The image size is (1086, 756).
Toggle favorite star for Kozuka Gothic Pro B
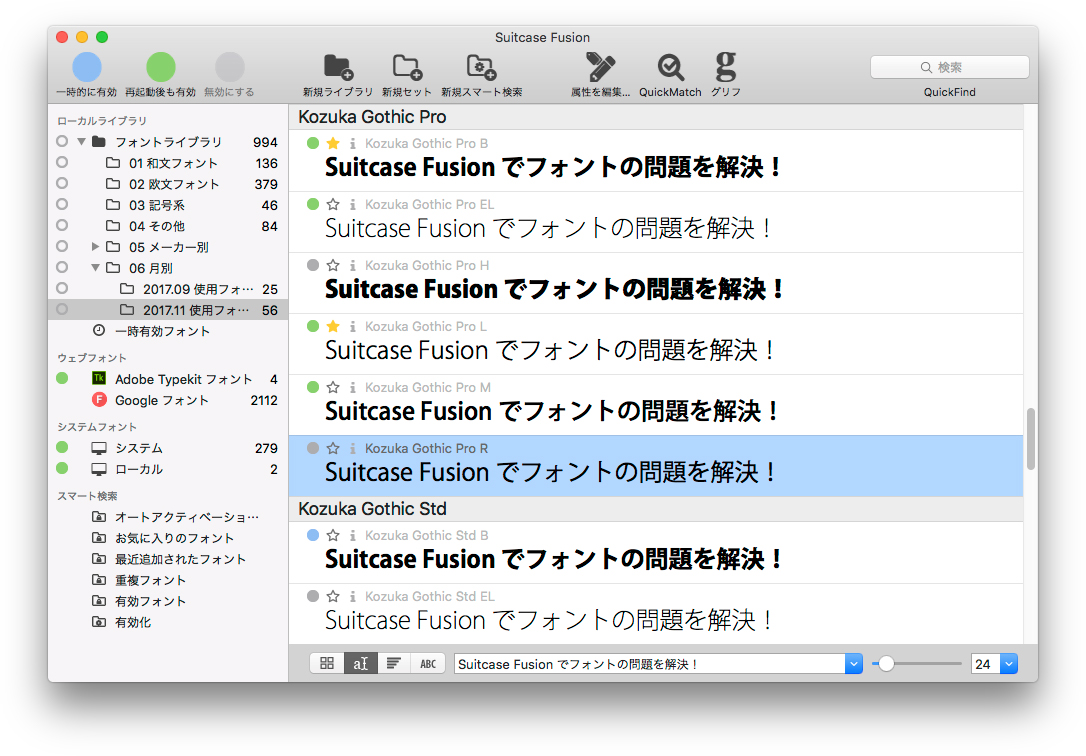(333, 143)
